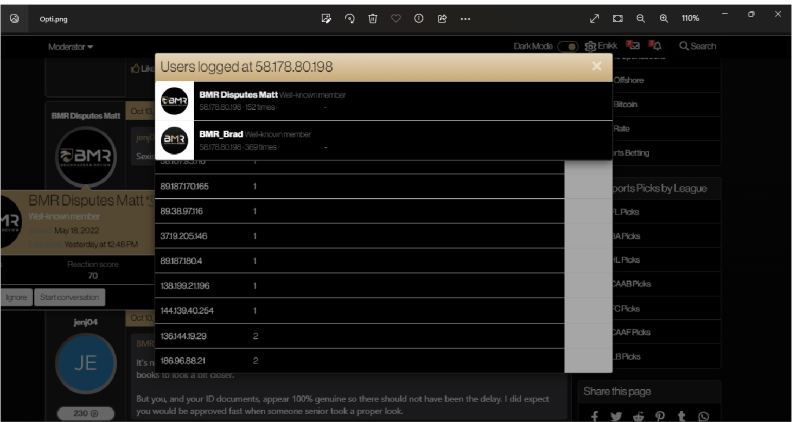The image size is (792, 422).
Task: Share the page on WhatsApp
Action: (703, 416)
